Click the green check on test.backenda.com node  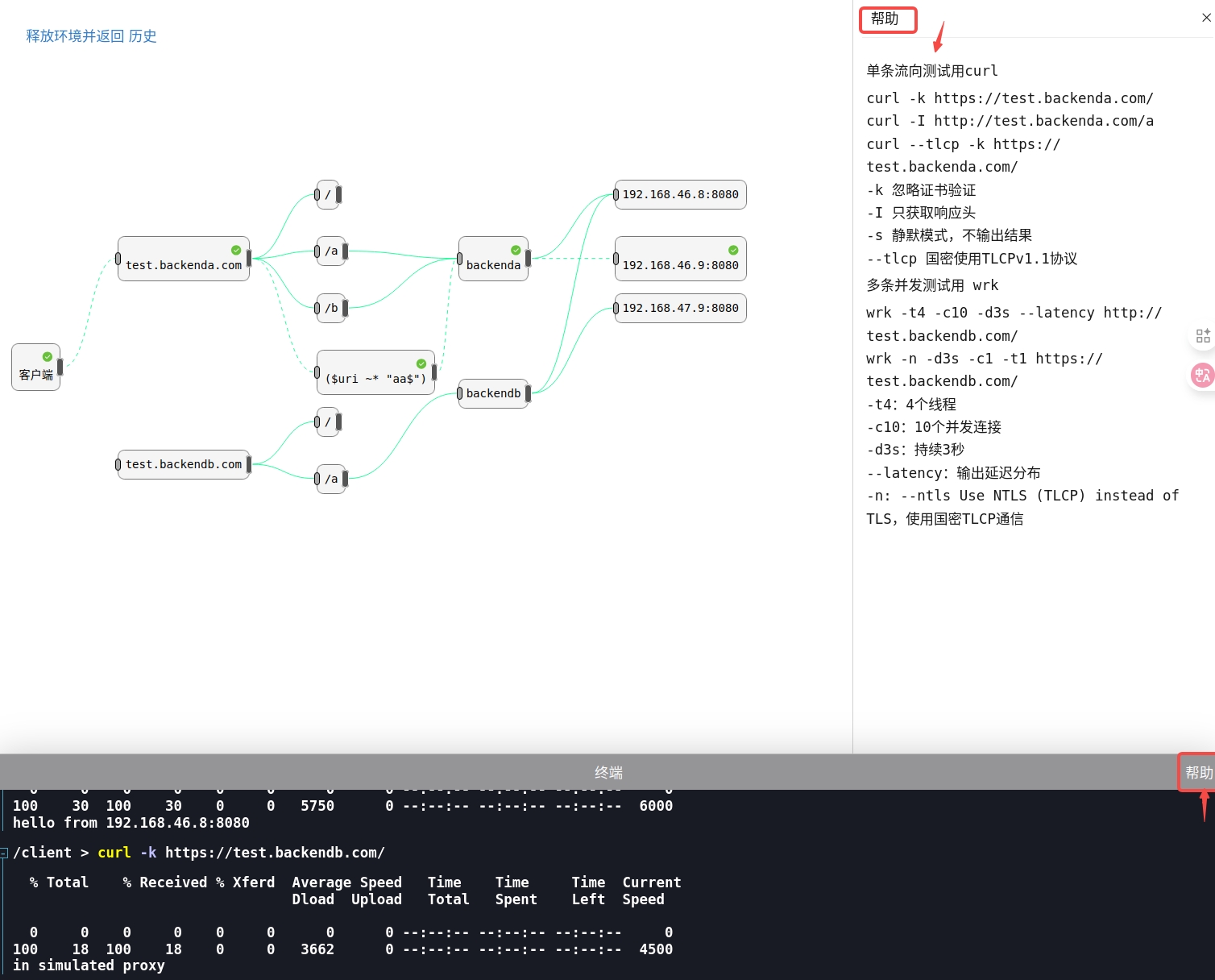coord(236,250)
